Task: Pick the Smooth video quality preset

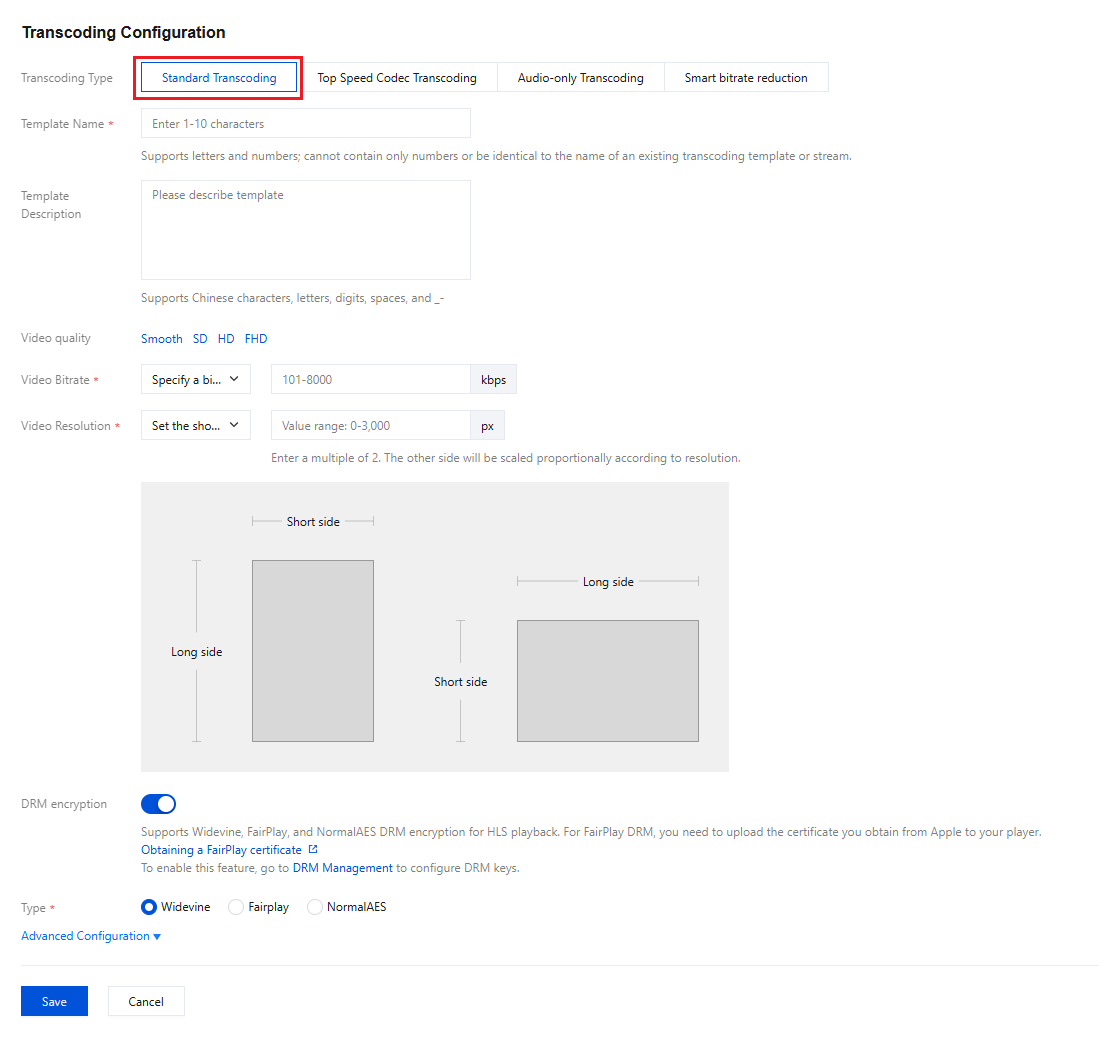Action: pyautogui.click(x=162, y=339)
